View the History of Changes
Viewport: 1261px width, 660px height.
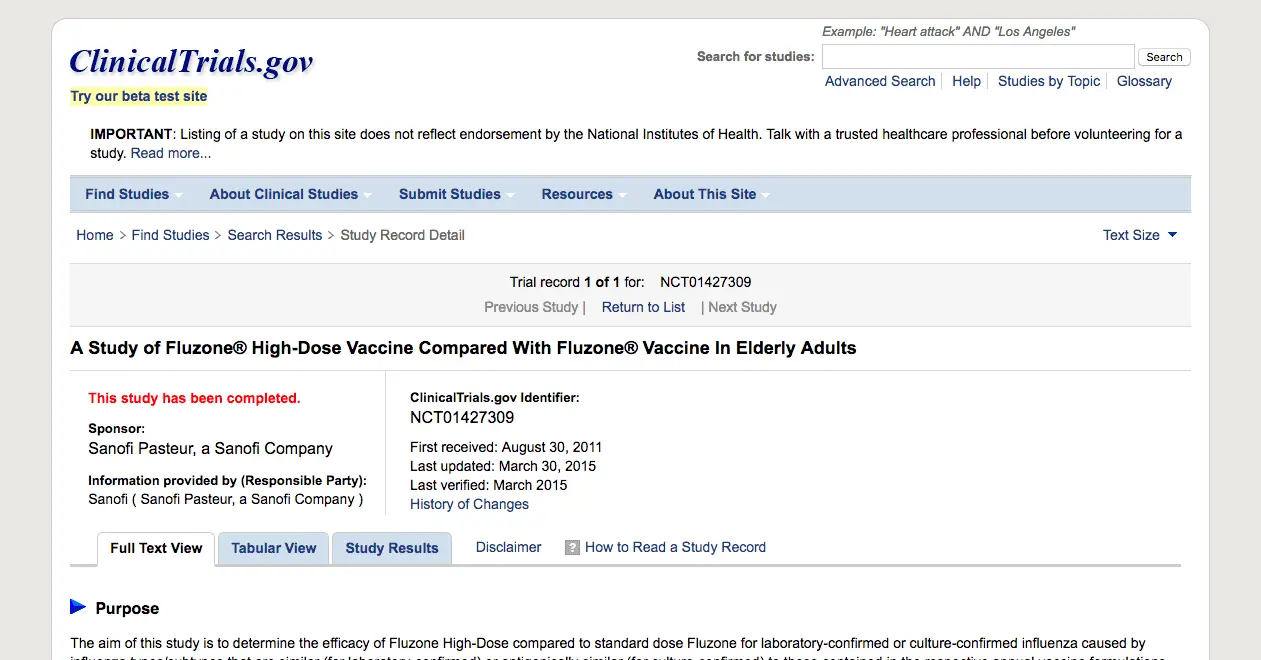pos(469,504)
